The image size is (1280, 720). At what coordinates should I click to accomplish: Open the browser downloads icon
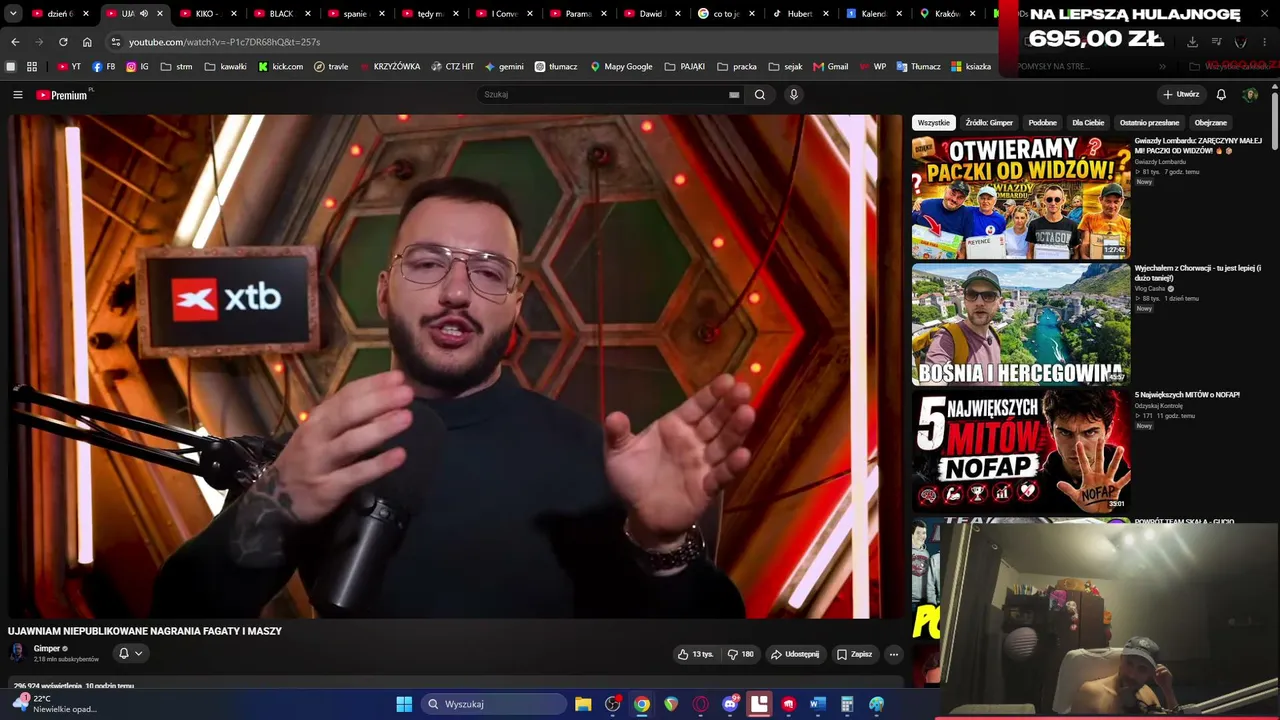(1192, 42)
